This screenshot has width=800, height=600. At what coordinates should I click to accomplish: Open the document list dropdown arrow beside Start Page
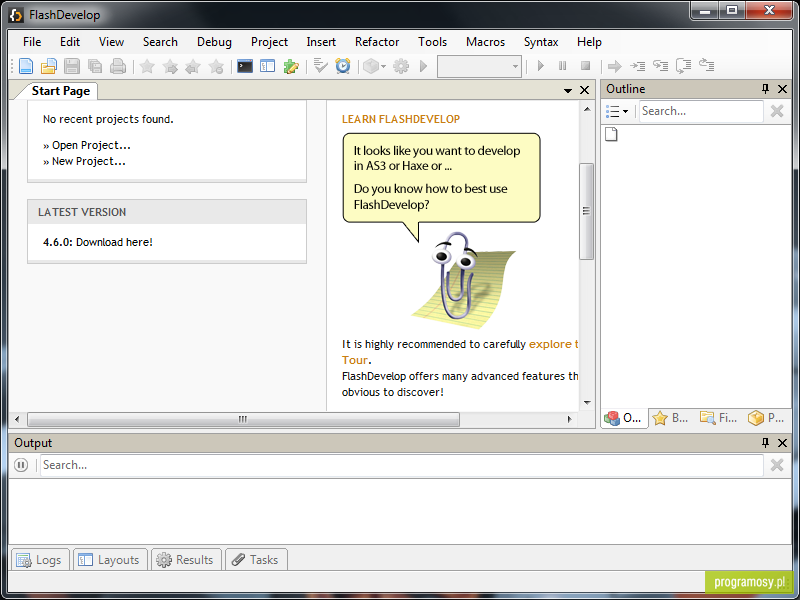pos(568,91)
